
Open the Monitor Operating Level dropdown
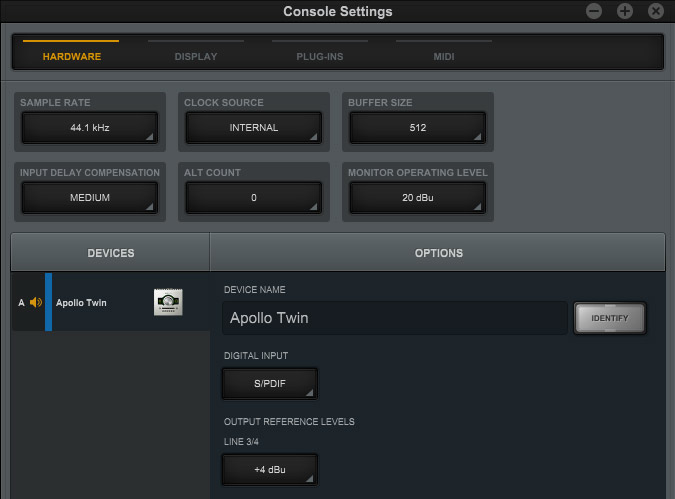tap(418, 198)
